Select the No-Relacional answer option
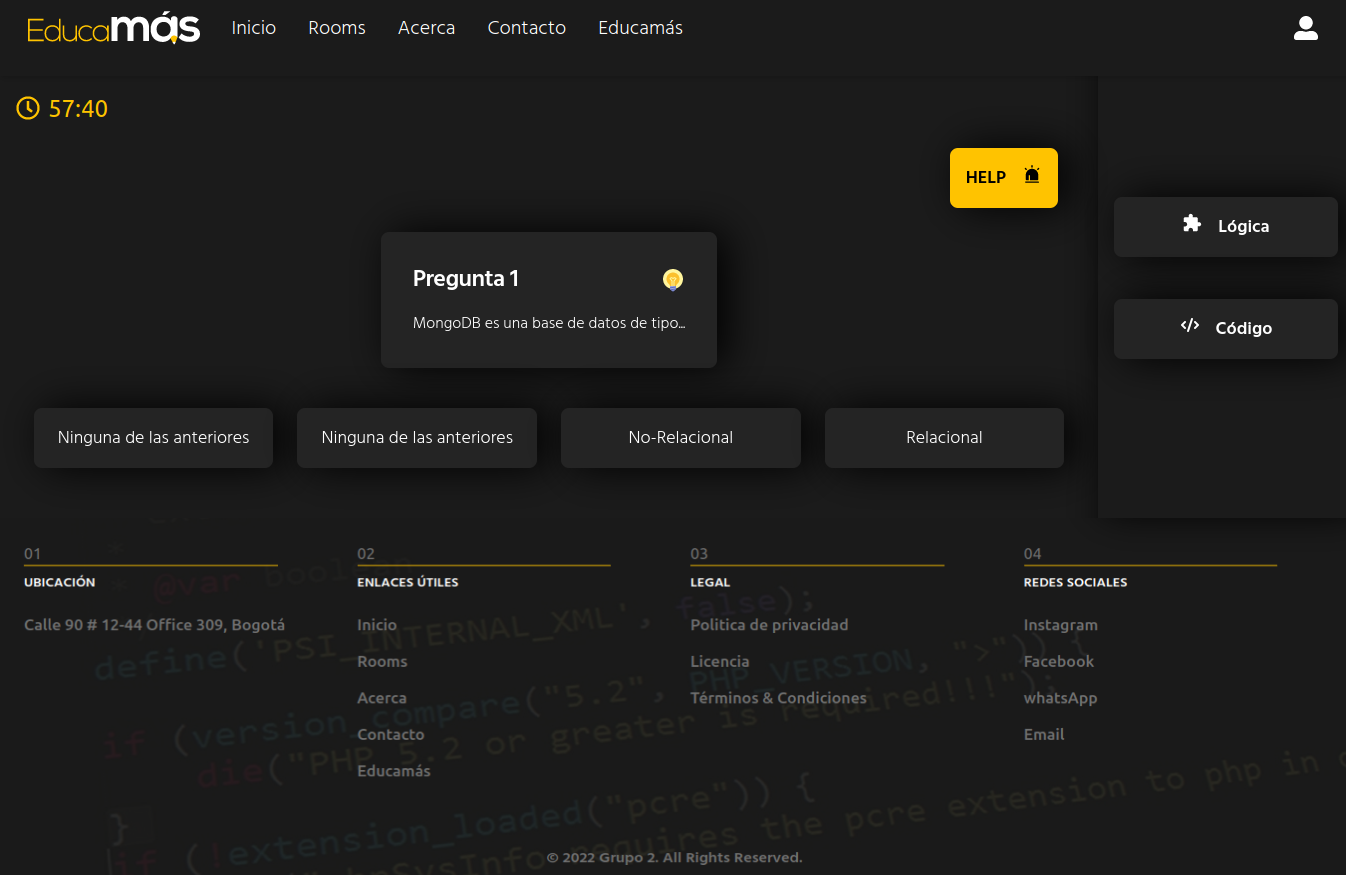Screen dimensions: 1346x875 [680, 437]
